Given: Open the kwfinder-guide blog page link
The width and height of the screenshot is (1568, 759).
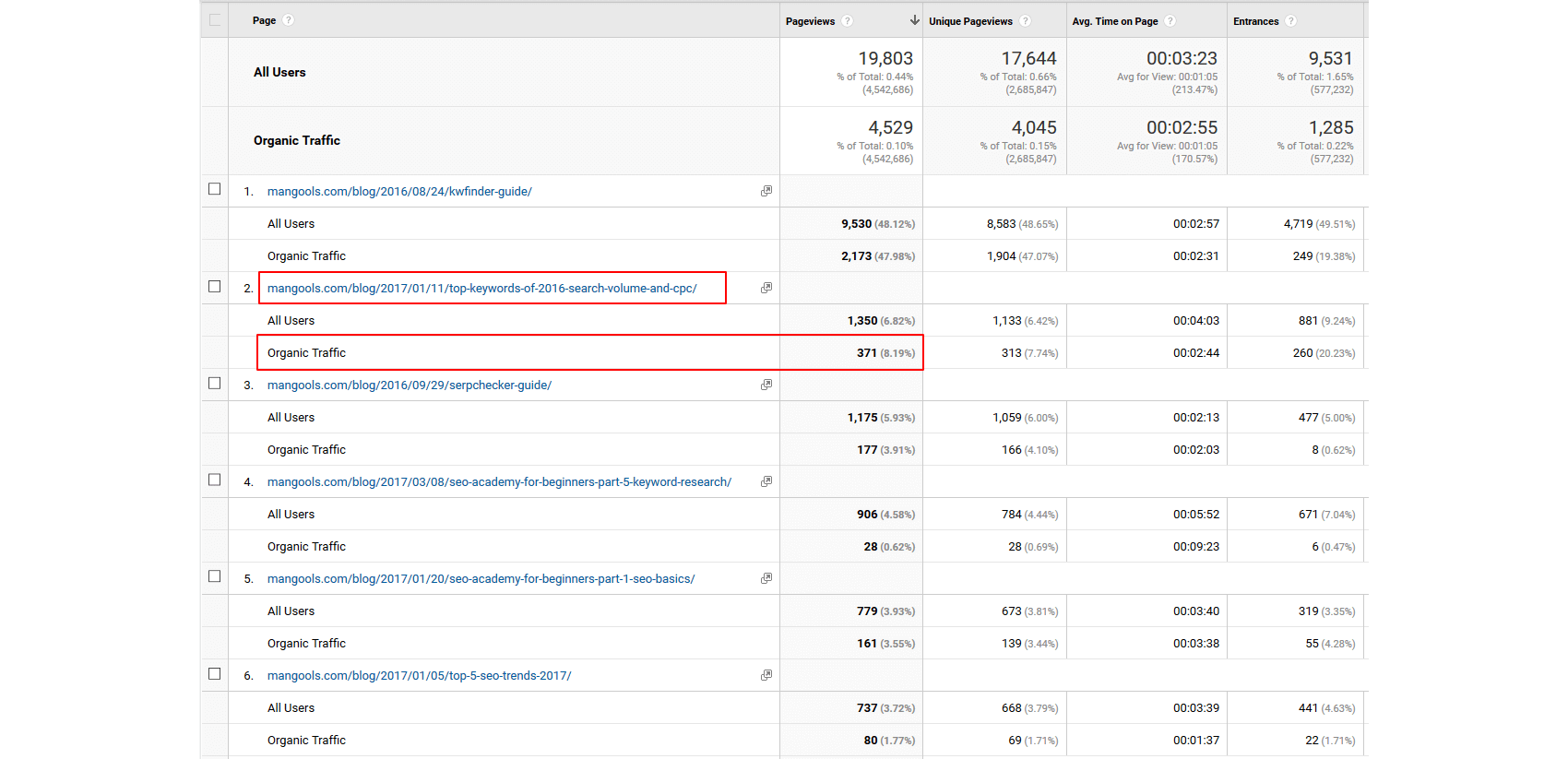Looking at the screenshot, I should tap(399, 192).
